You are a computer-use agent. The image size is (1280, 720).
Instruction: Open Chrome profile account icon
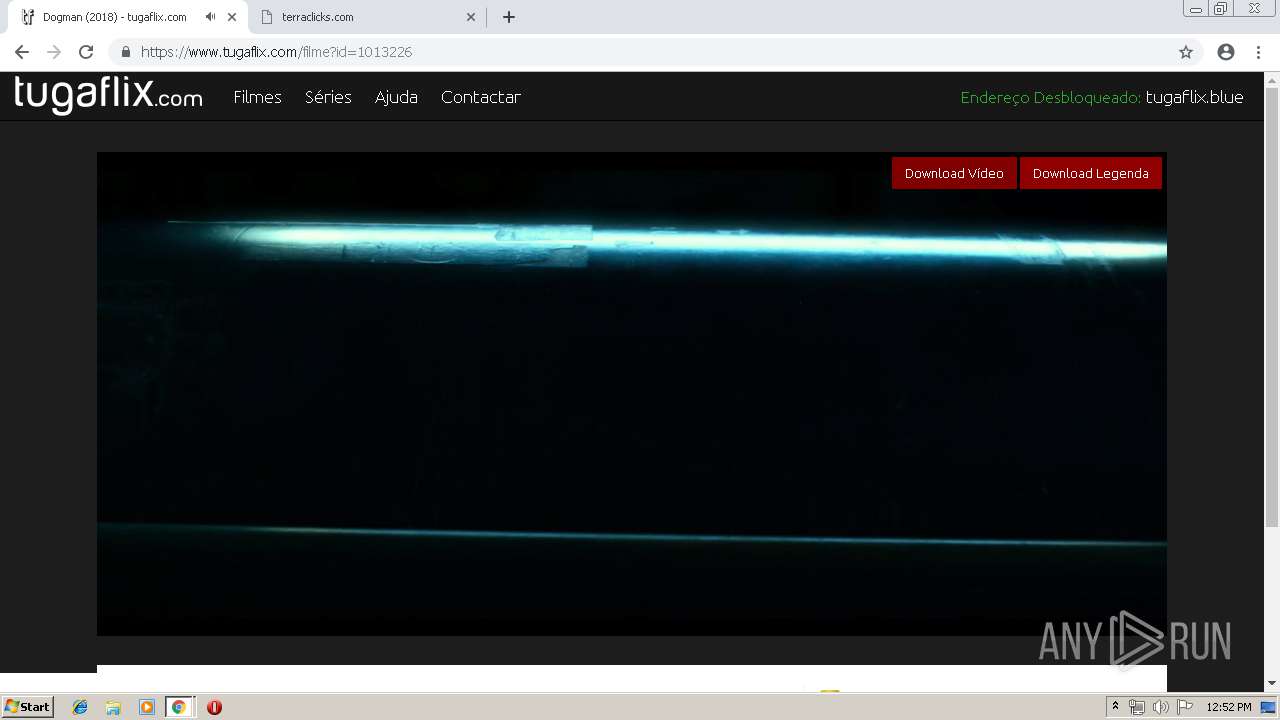tap(1226, 52)
